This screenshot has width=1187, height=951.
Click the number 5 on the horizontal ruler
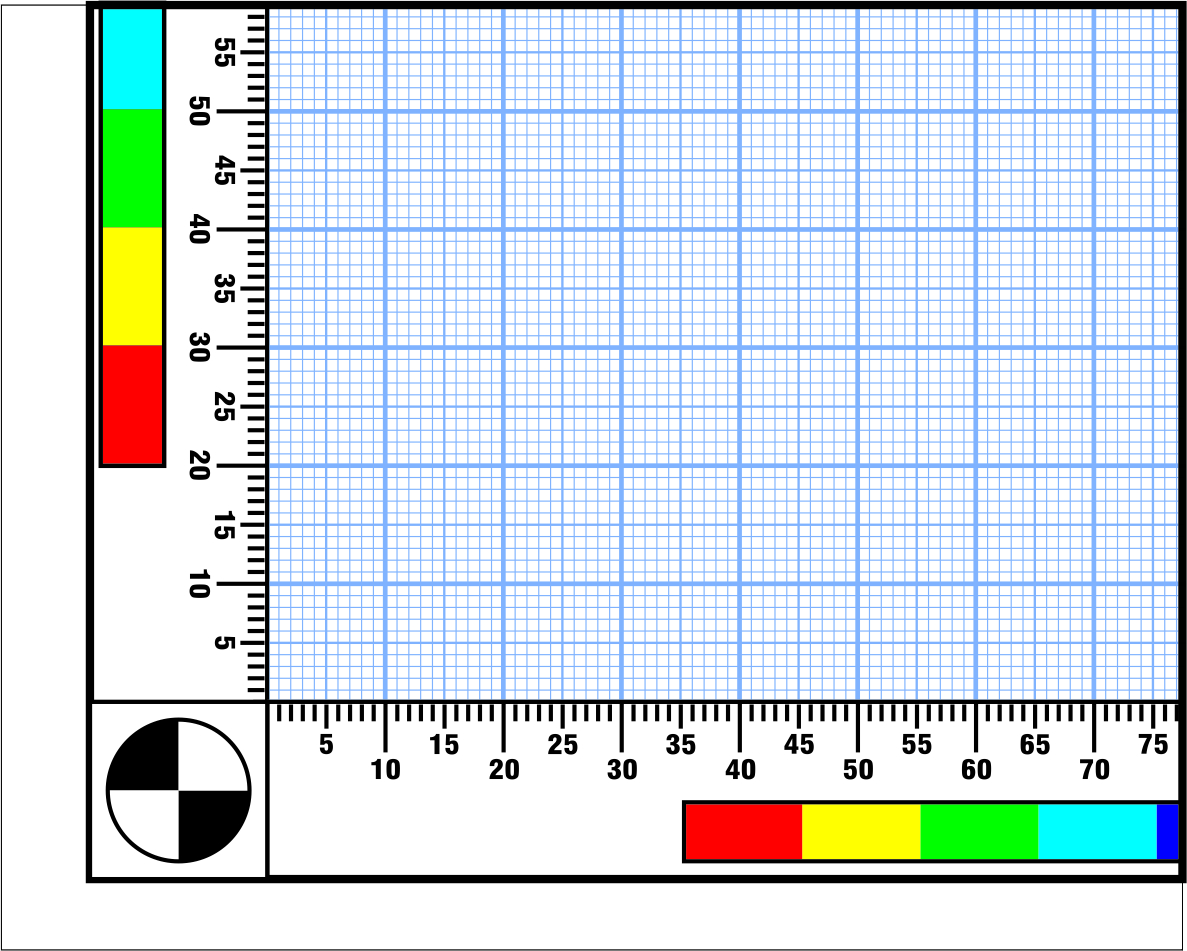coord(326,744)
